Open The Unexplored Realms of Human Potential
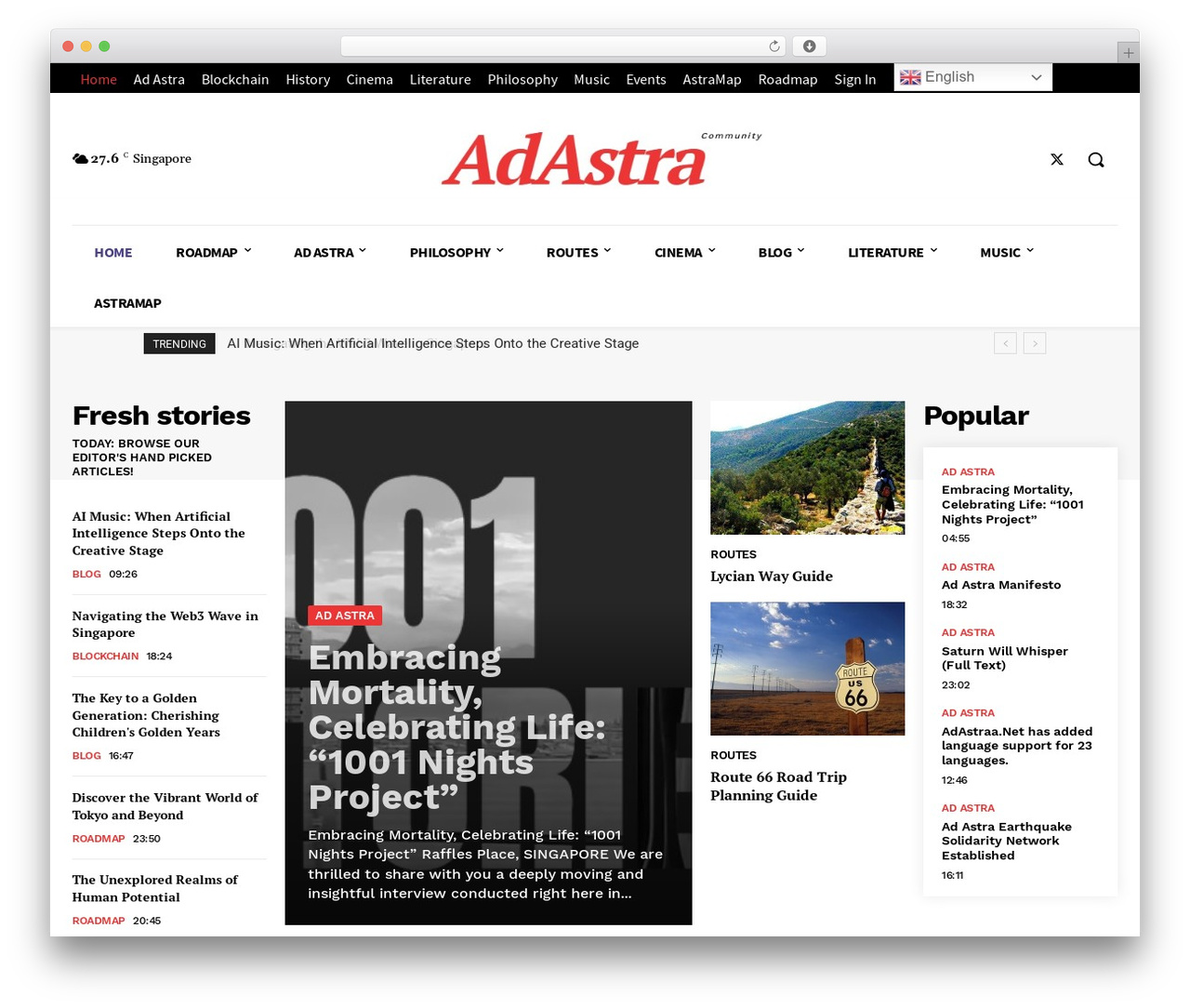The width and height of the screenshot is (1190, 1008). pyautogui.click(x=155, y=888)
